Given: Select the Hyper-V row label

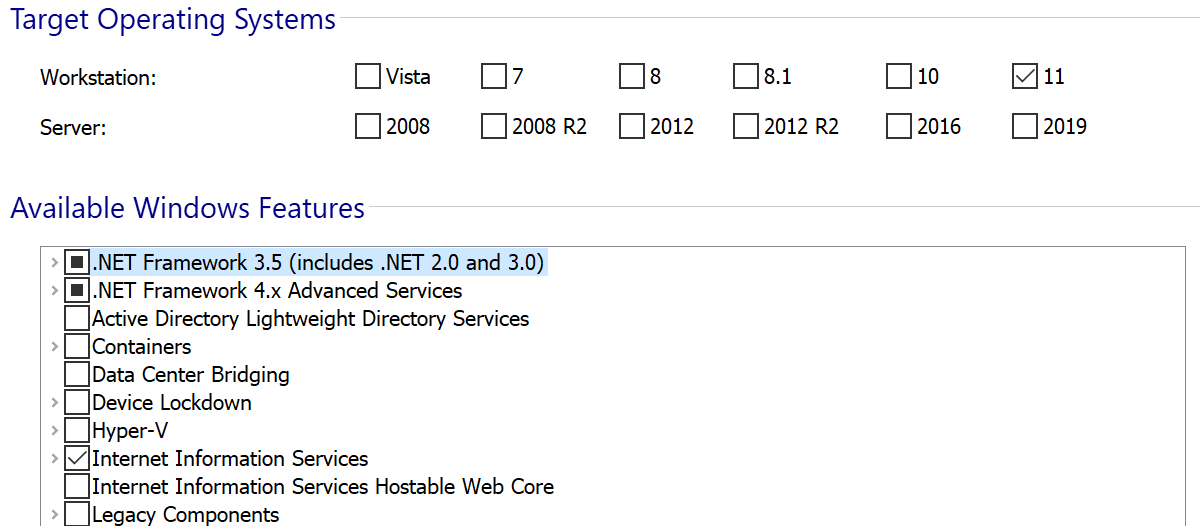Looking at the screenshot, I should 130,431.
